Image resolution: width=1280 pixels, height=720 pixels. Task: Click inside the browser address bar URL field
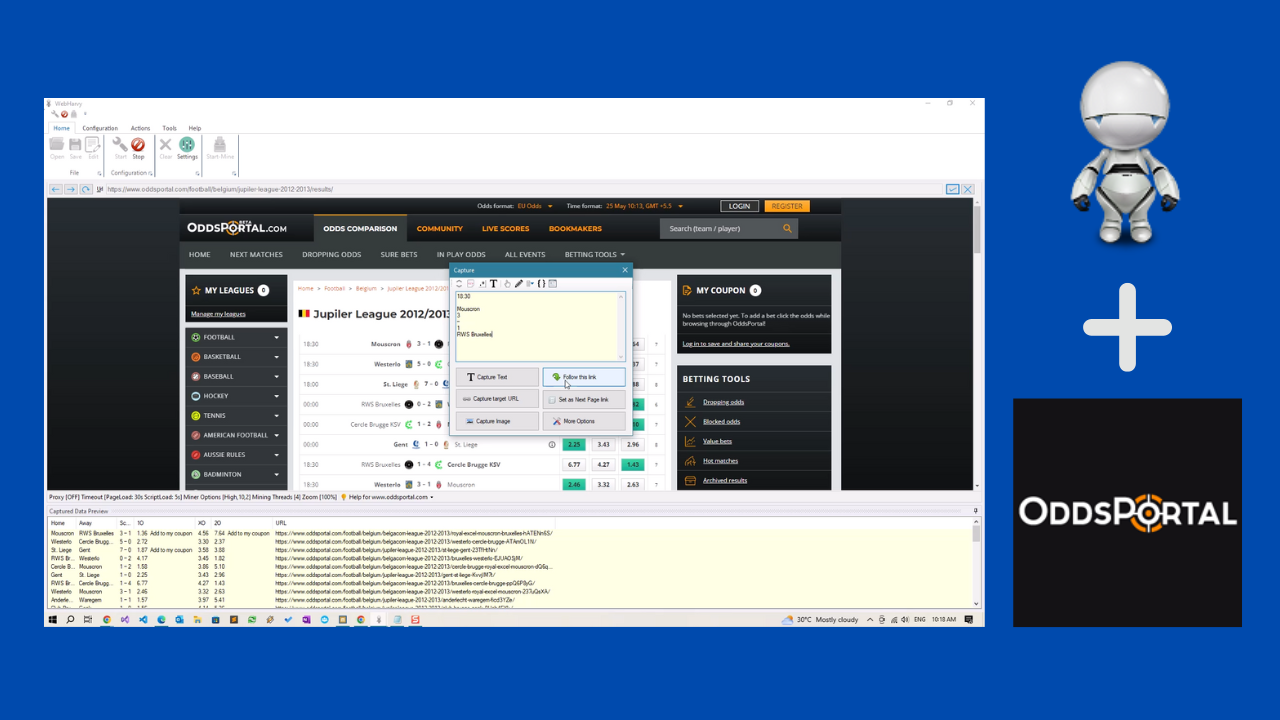tap(300, 189)
